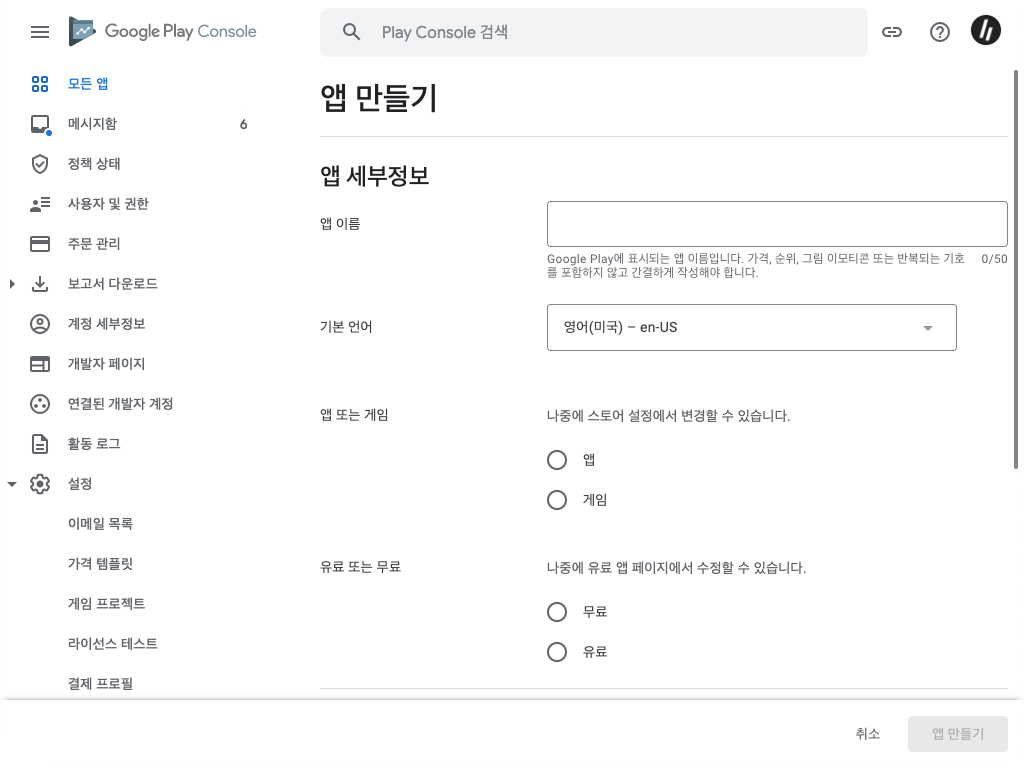Open 정책 상태 page
The width and height of the screenshot is (1024, 768).
(x=94, y=164)
